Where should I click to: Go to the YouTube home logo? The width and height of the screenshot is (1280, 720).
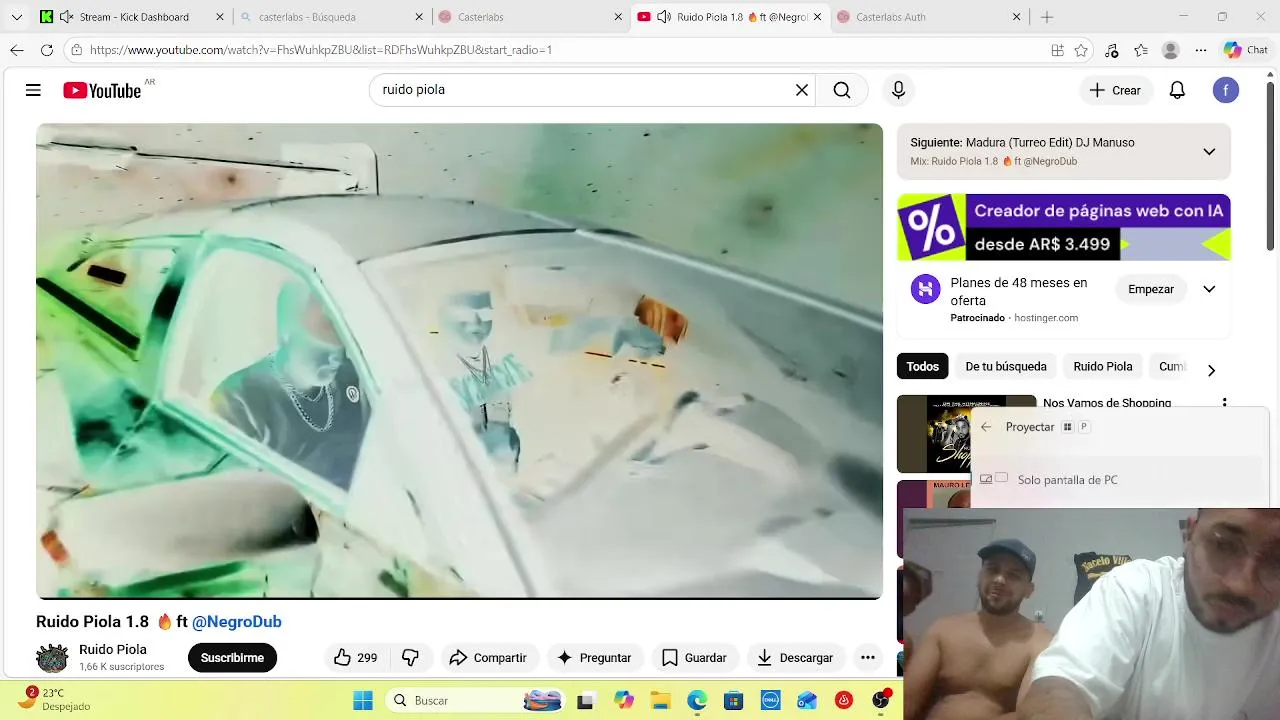coord(102,91)
